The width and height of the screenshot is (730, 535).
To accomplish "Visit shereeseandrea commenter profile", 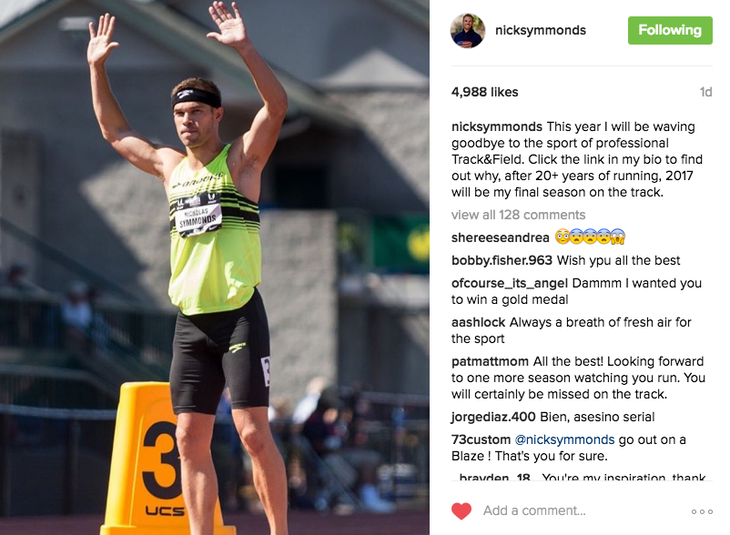I will point(500,237).
